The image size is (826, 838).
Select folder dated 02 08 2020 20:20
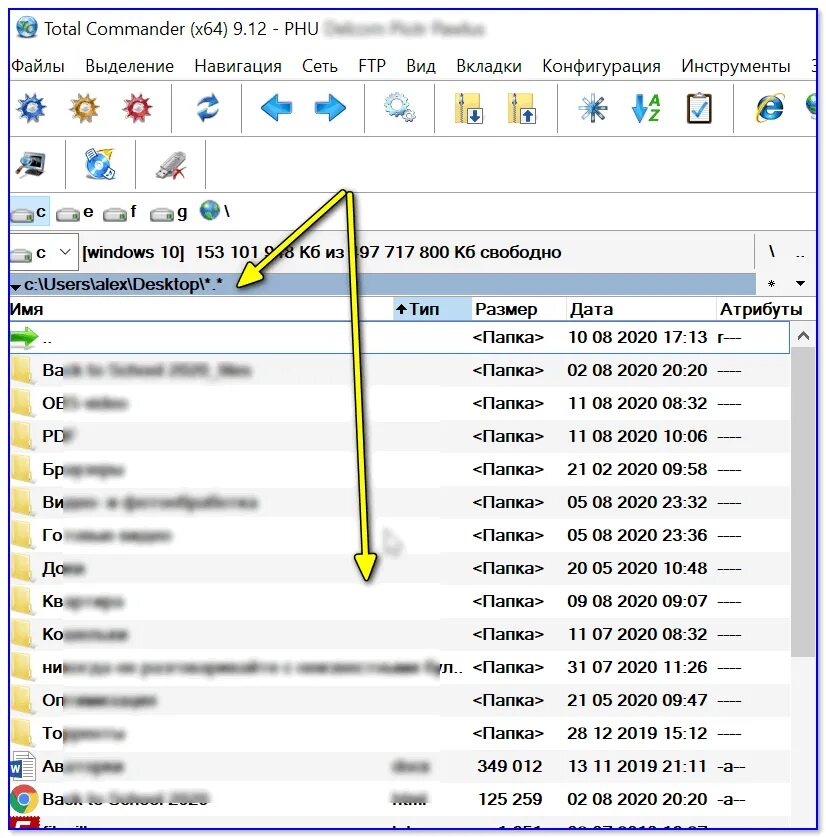[399, 370]
